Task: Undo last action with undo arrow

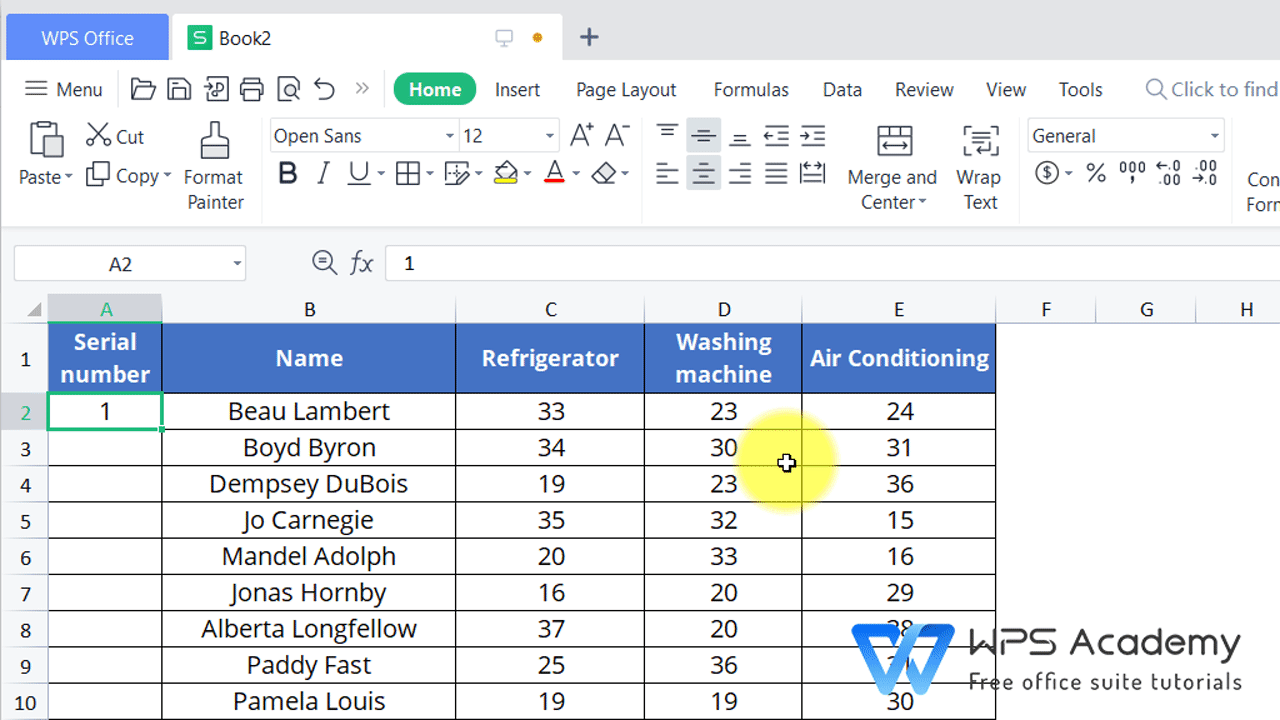Action: [x=324, y=89]
